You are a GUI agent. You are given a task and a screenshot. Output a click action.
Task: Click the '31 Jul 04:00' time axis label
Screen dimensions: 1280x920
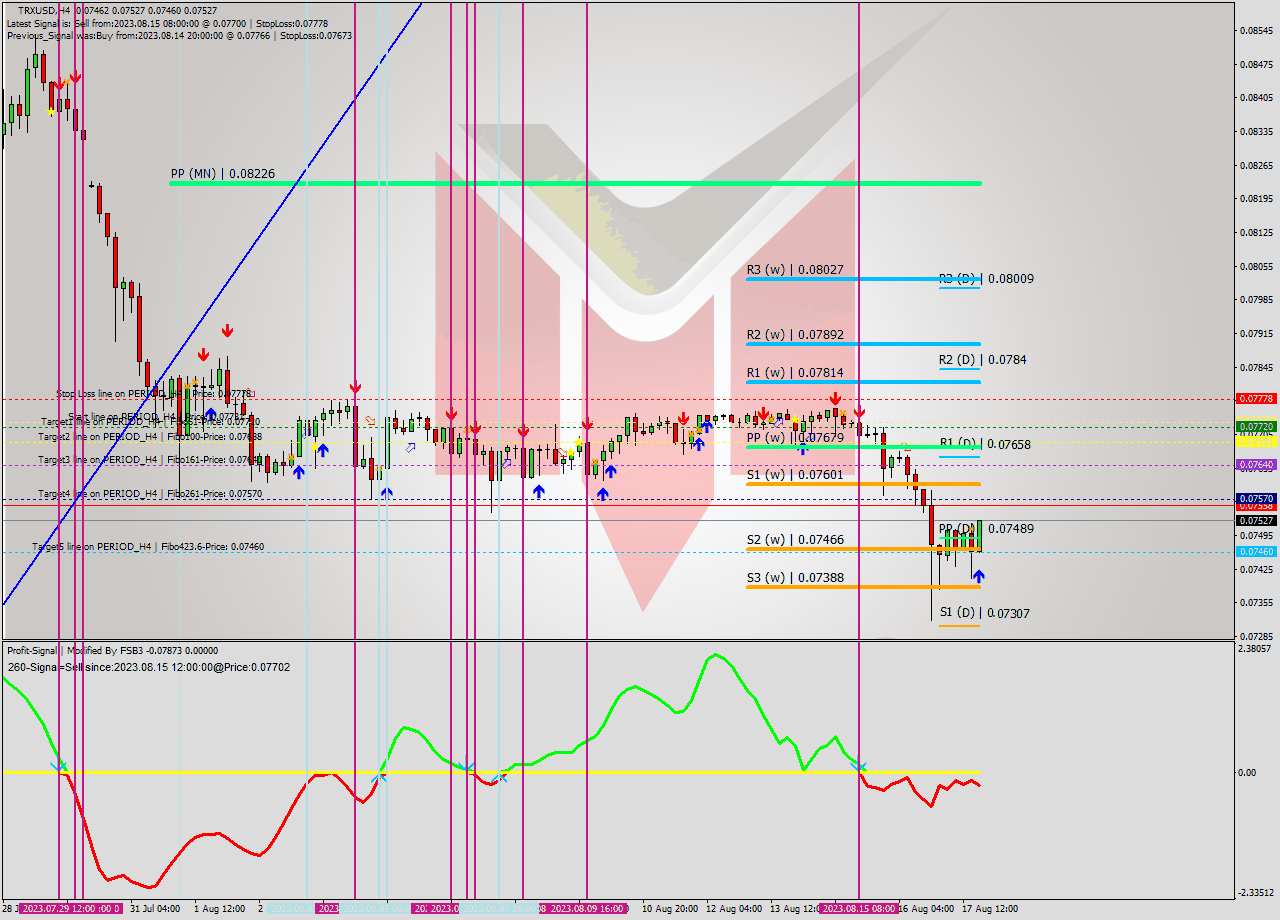[x=155, y=909]
